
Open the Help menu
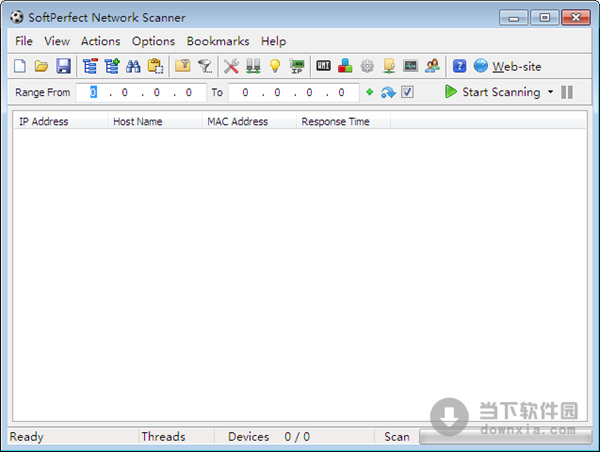click(274, 41)
